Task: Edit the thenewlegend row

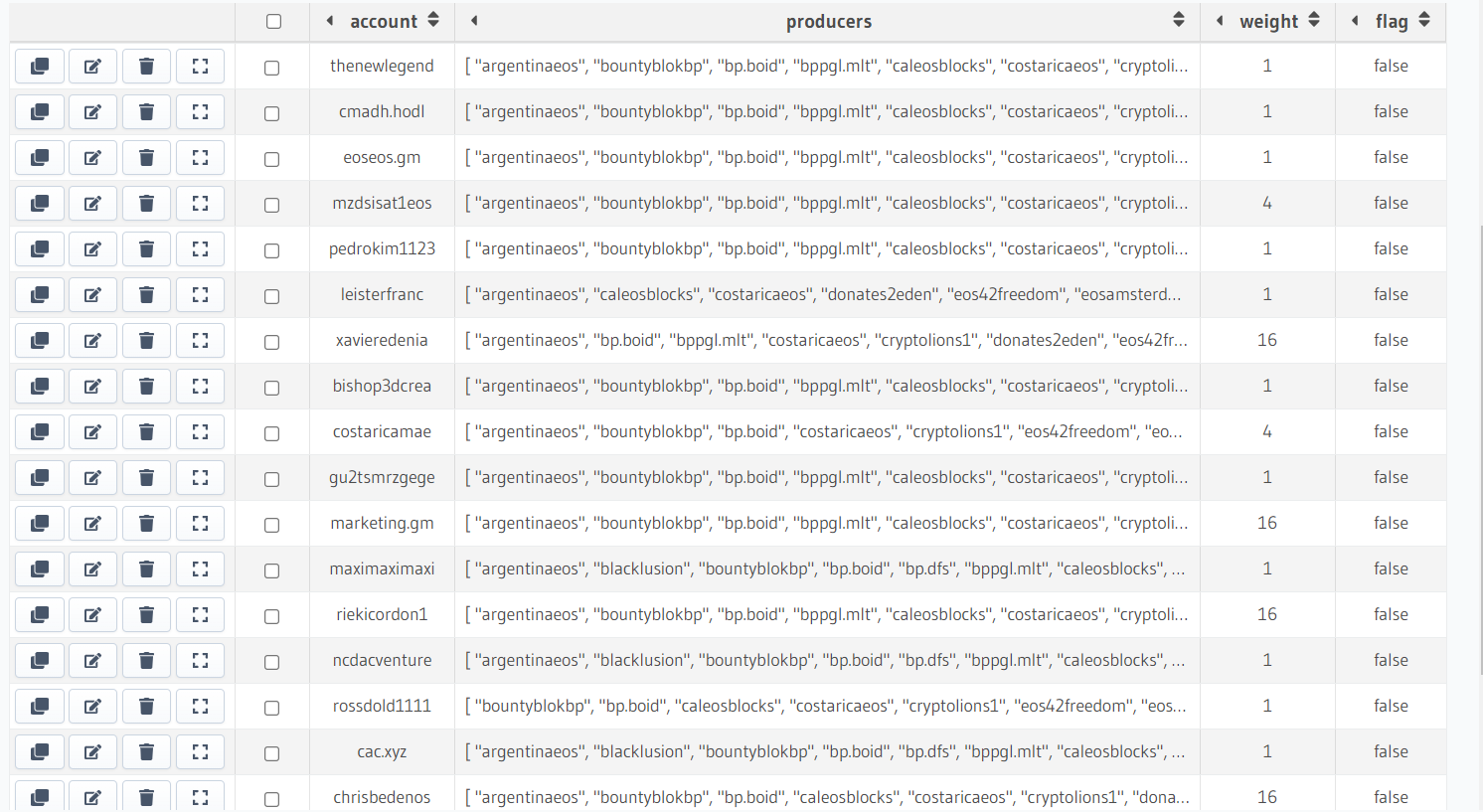Action: pyautogui.click(x=92, y=67)
